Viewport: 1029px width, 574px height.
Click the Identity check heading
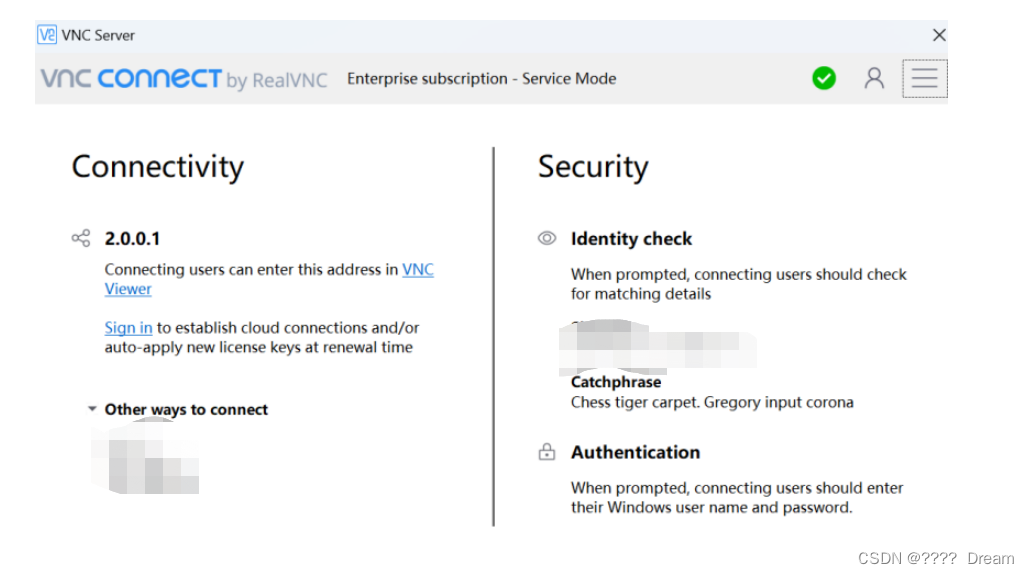tap(631, 239)
